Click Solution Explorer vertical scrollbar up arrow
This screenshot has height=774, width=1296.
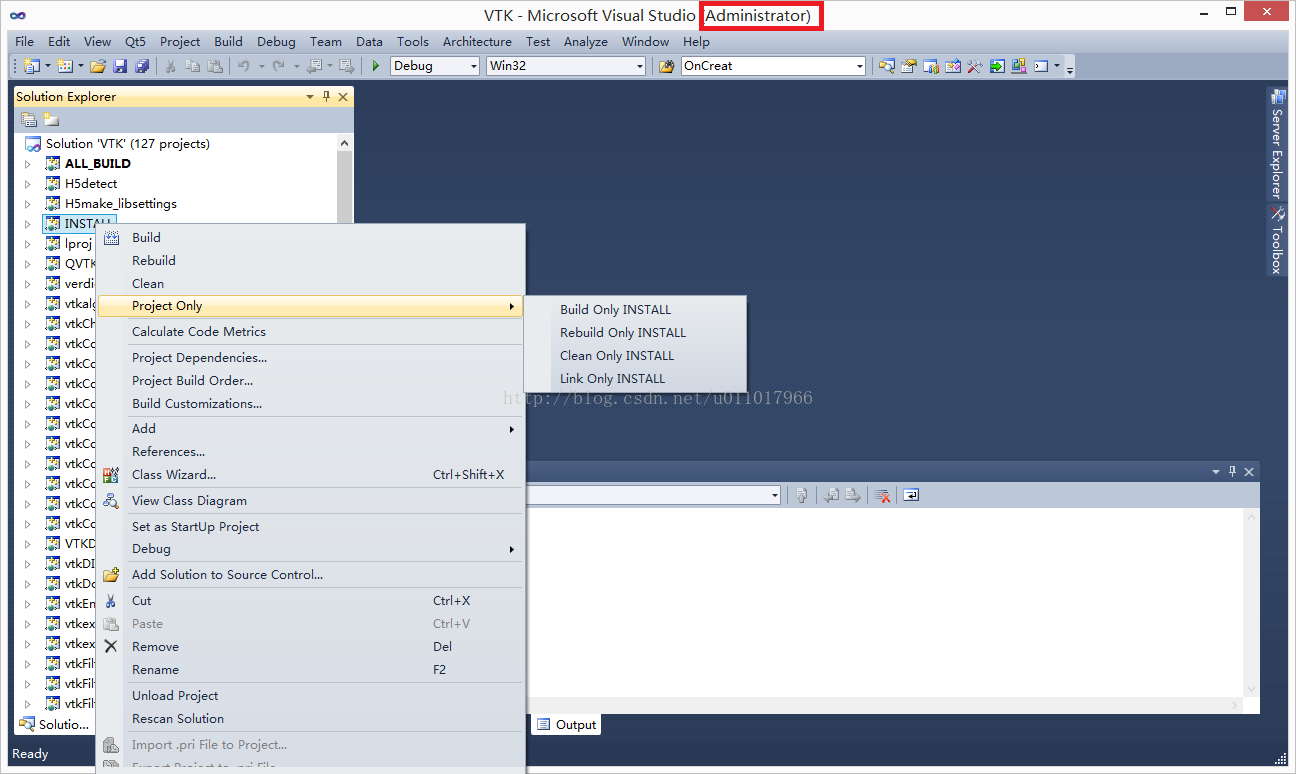344,144
